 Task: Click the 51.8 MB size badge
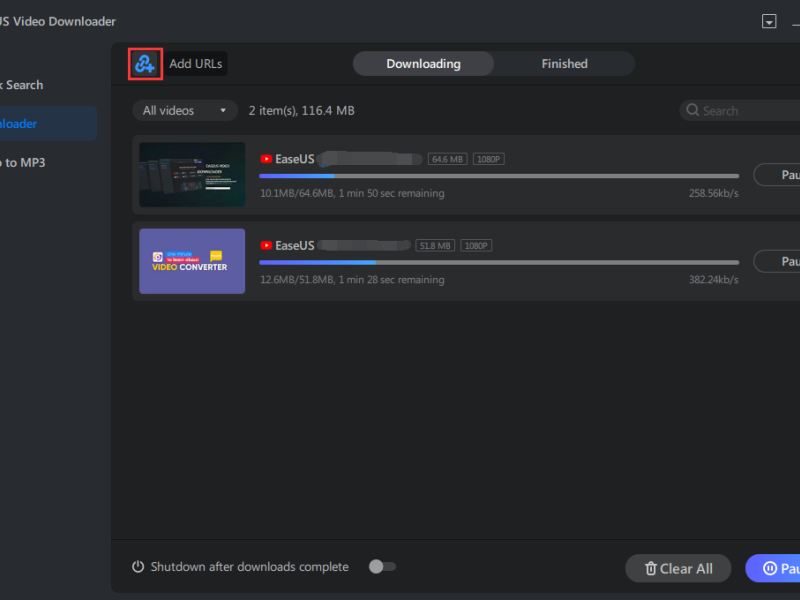coord(435,246)
